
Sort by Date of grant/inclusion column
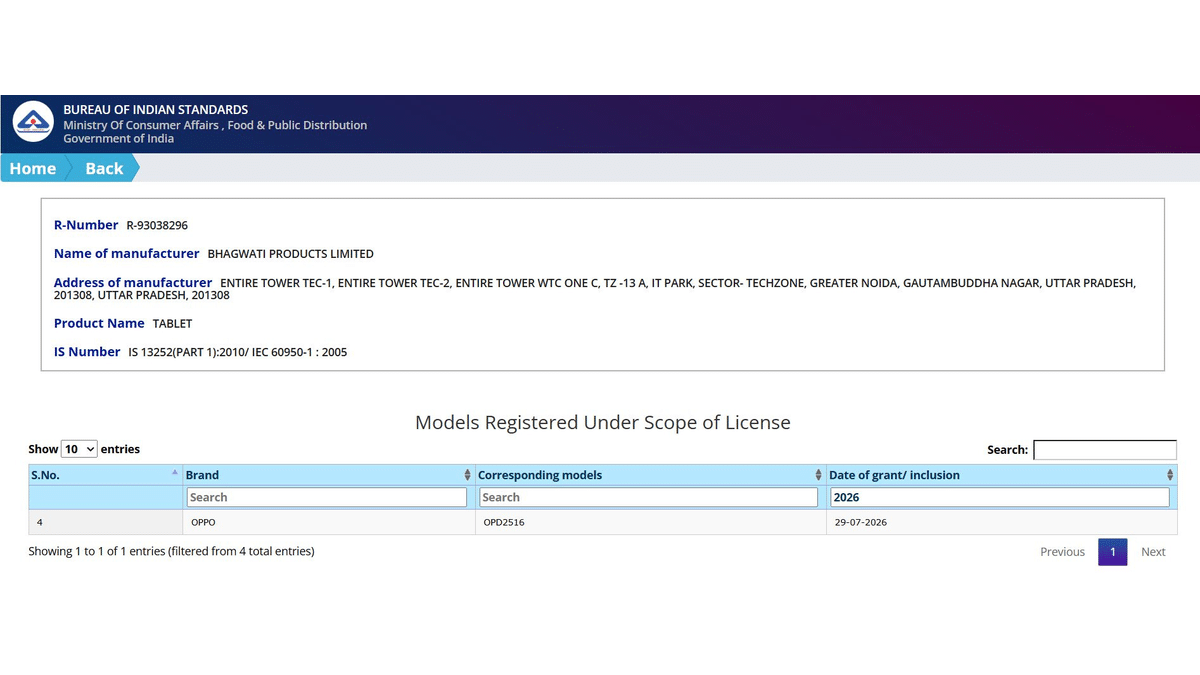click(x=1002, y=475)
